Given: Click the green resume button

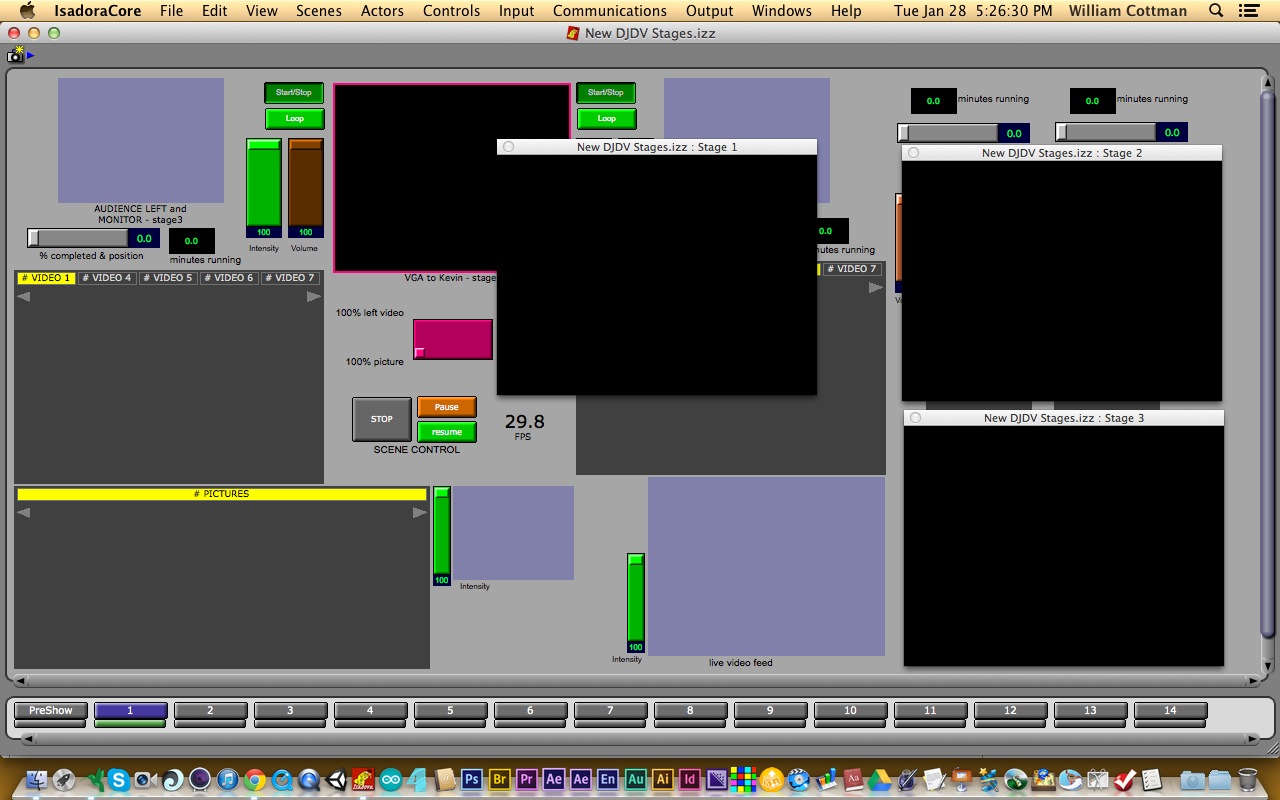Looking at the screenshot, I should tap(447, 432).
